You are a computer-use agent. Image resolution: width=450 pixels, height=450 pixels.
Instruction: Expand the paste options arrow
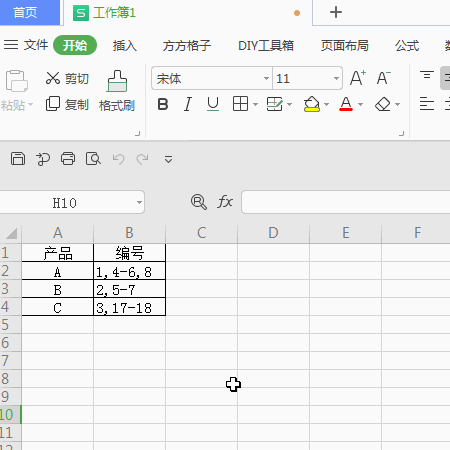pyautogui.click(x=30, y=105)
